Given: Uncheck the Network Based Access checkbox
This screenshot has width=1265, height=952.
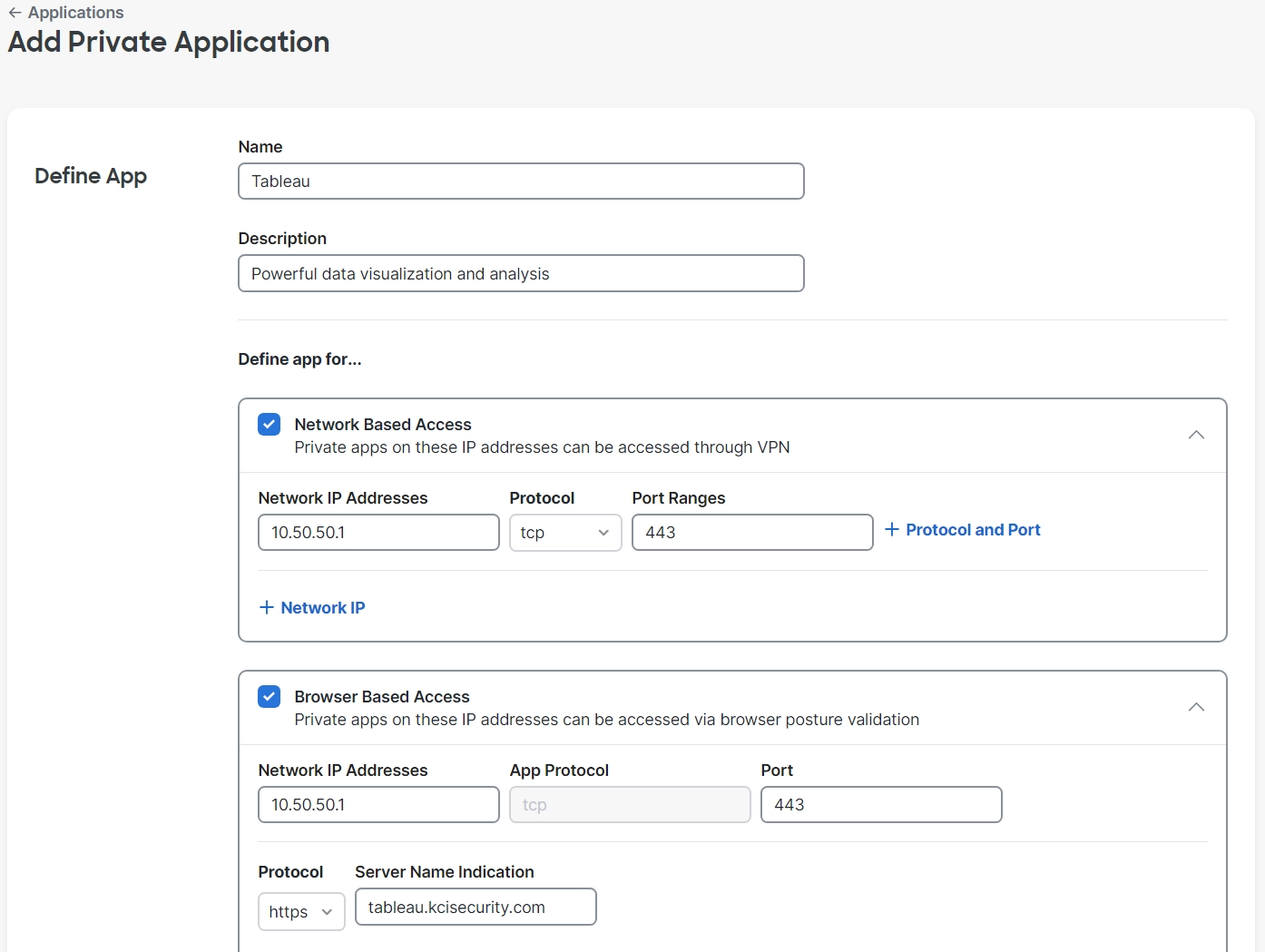Looking at the screenshot, I should [270, 425].
